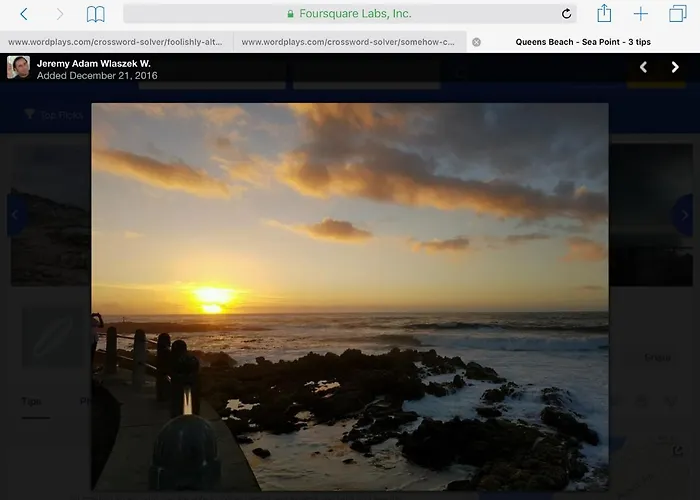Click 'Added December 21, 2016' text
Screen dimensions: 700x500
97,75
